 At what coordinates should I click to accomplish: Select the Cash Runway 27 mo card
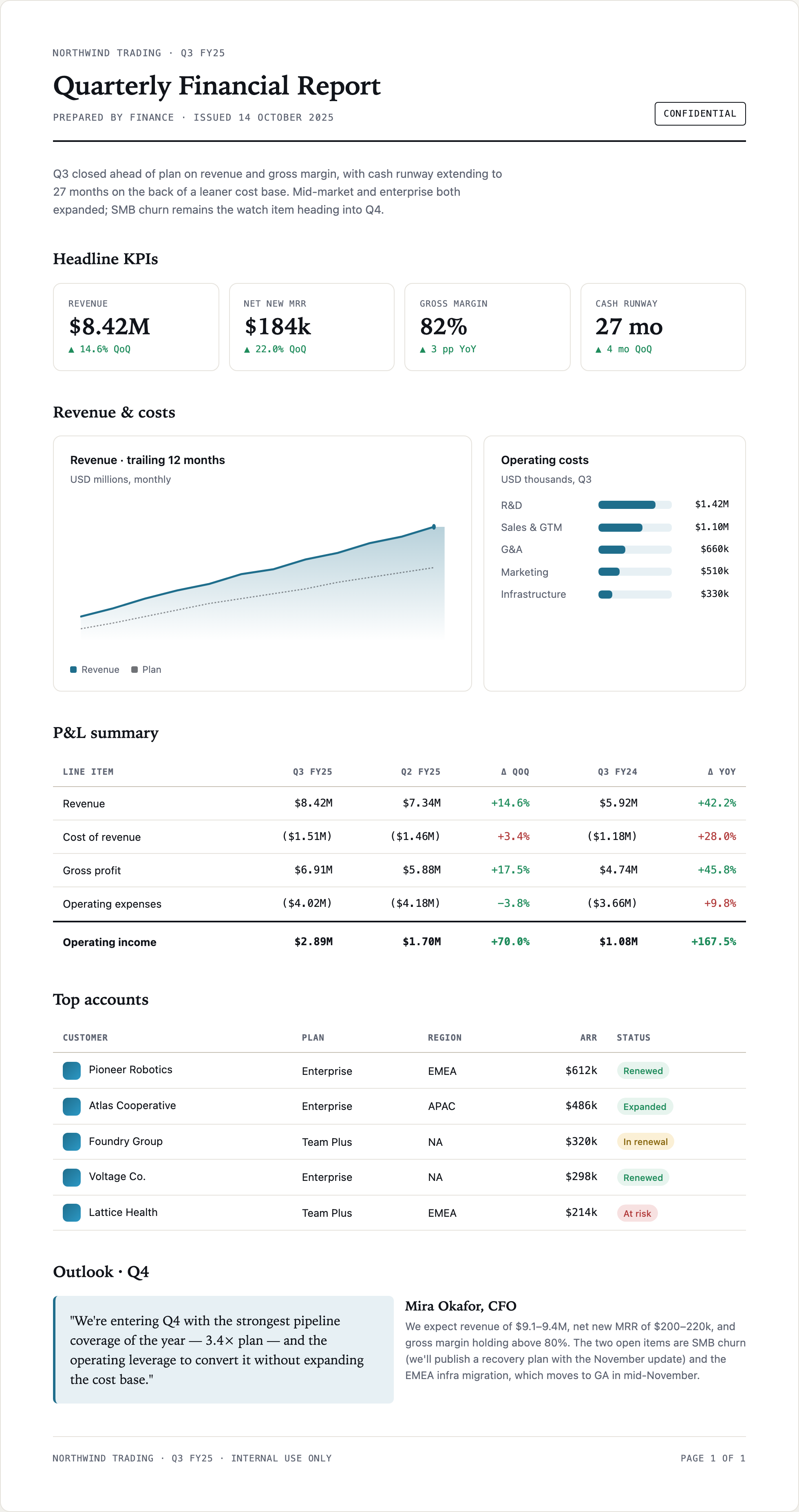(663, 327)
